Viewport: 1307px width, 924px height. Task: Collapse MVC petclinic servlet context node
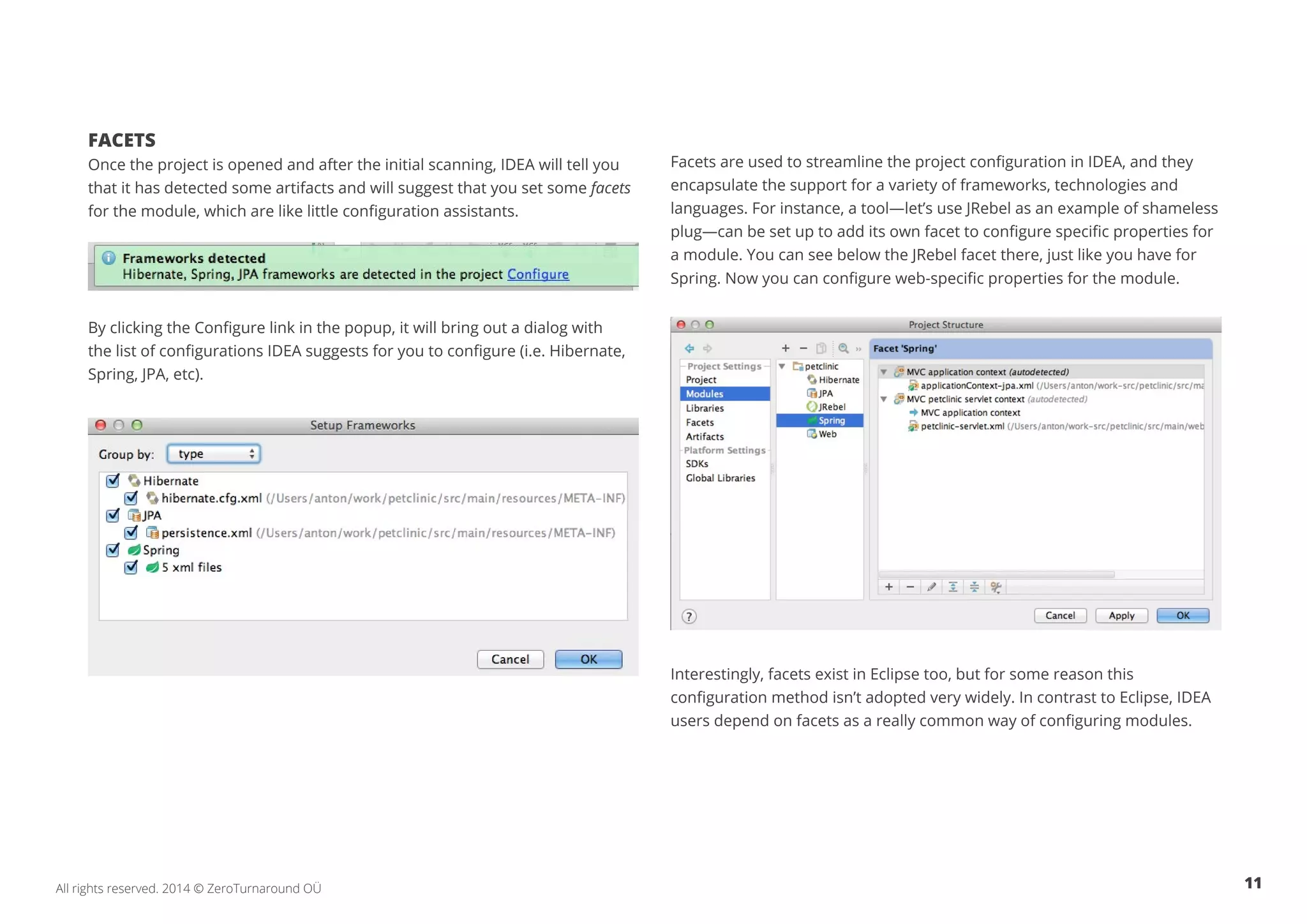click(x=884, y=399)
